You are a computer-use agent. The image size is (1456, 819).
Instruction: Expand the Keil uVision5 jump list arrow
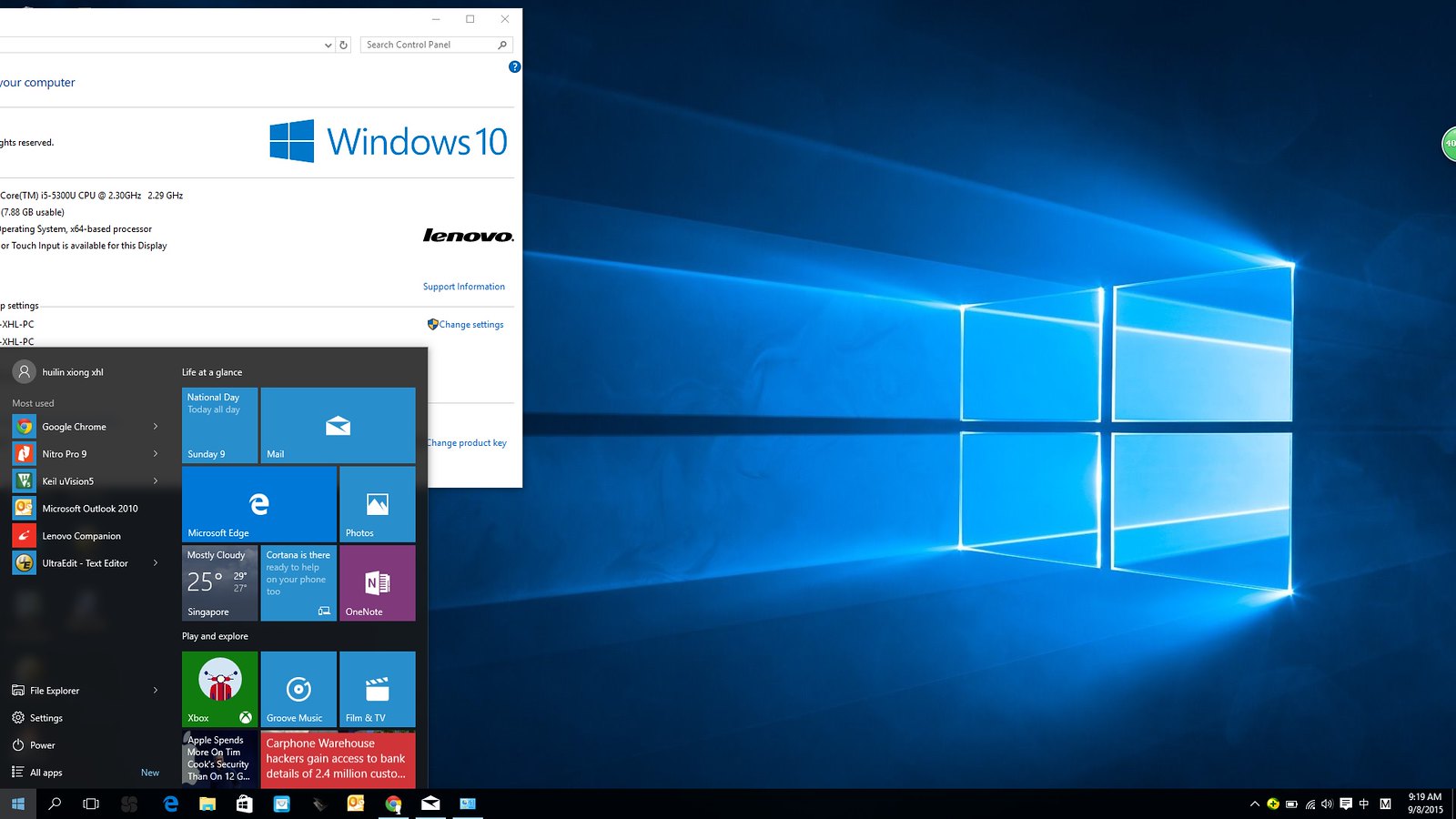point(156,481)
